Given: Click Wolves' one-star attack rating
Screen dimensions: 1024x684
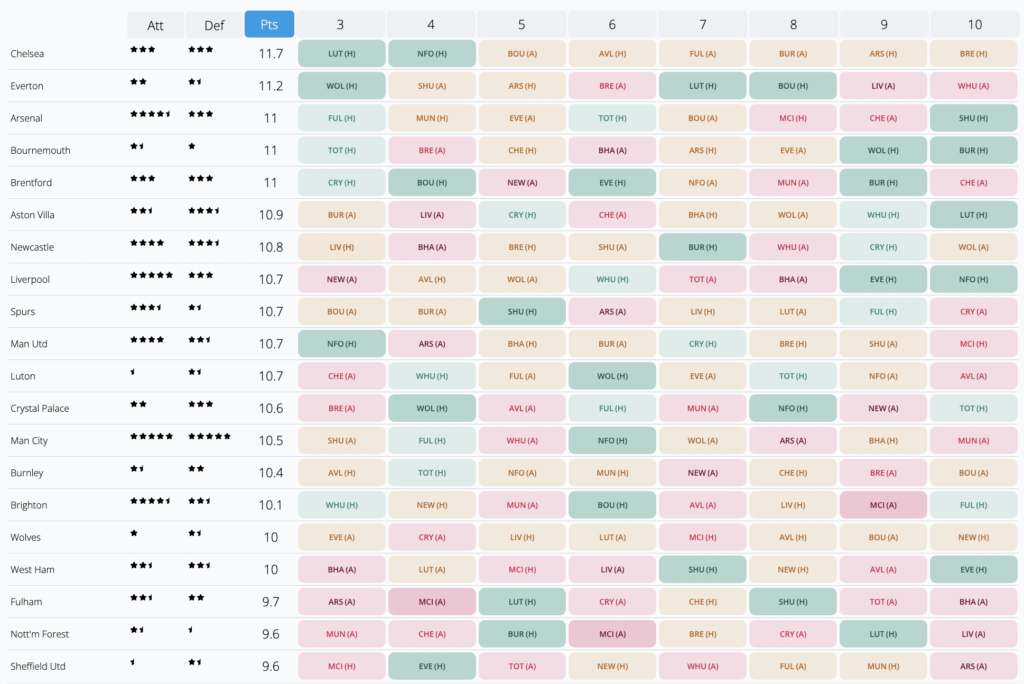Looking at the screenshot, I should point(134,534).
